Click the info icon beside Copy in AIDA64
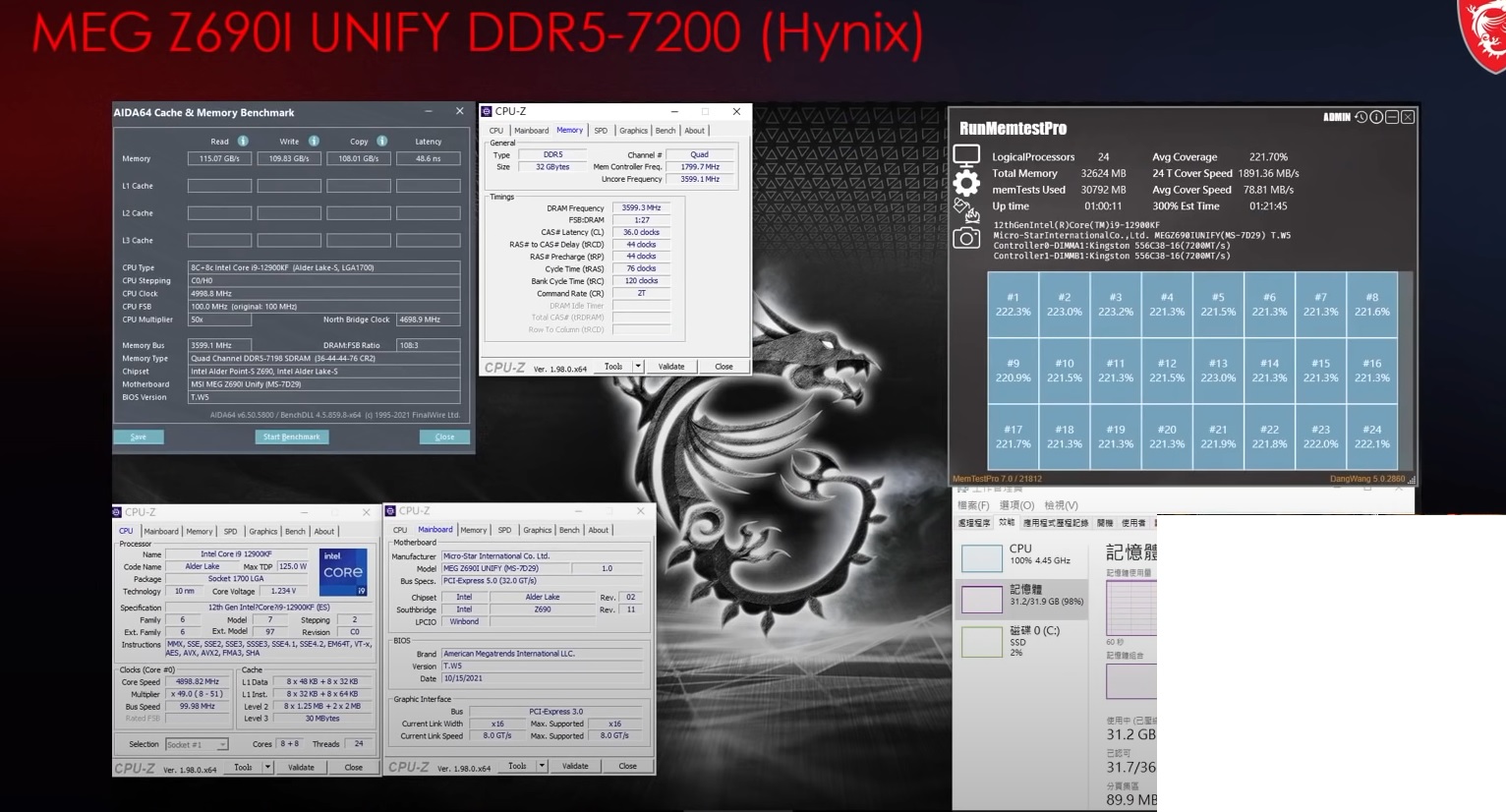Viewport: 1506px width, 812px height. click(382, 142)
